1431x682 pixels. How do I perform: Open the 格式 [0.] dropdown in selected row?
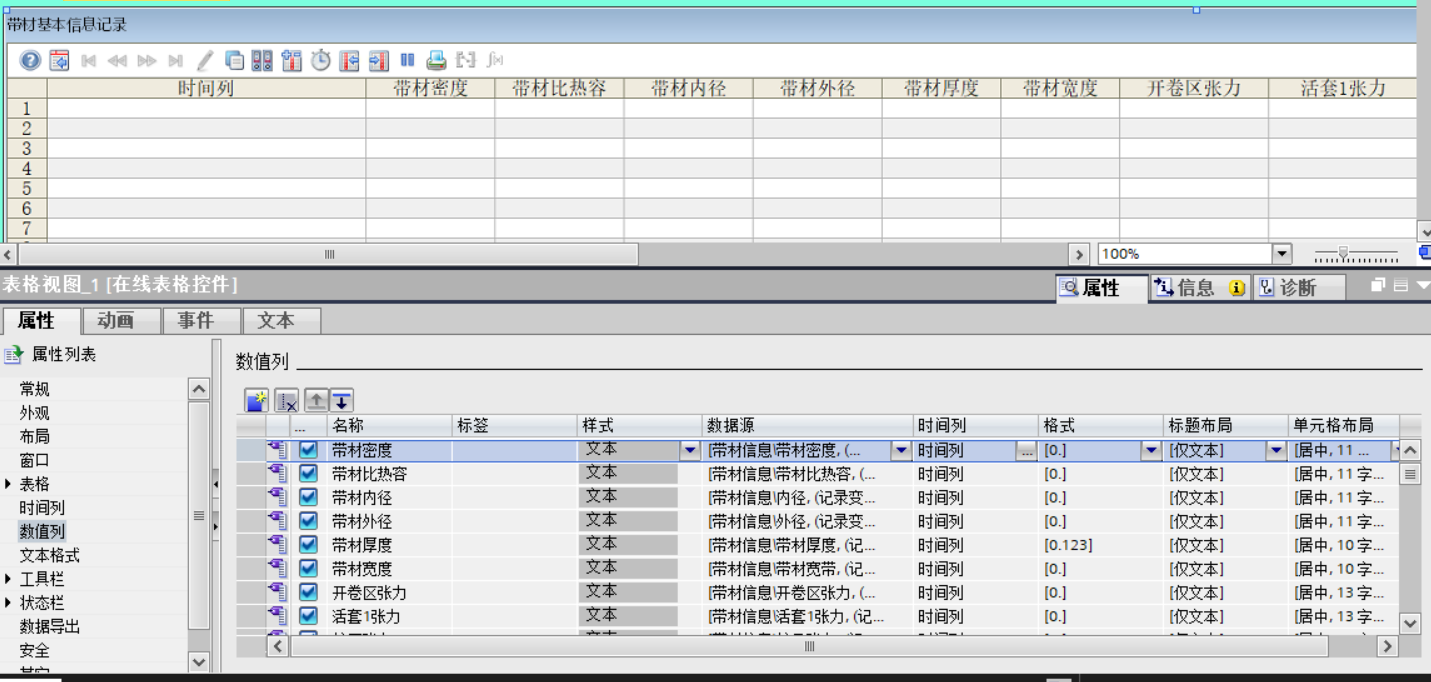[1152, 451]
